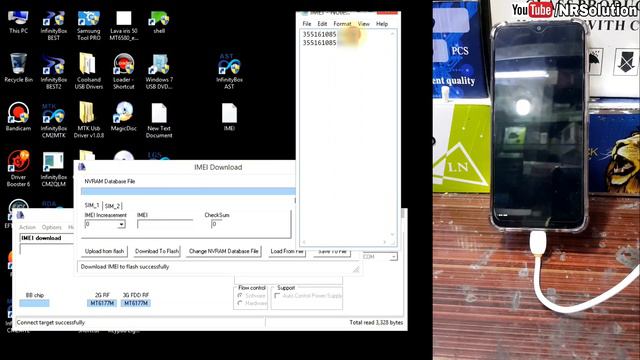
Task: Toggle Auto Control Power Supply checkbox
Action: [278, 296]
